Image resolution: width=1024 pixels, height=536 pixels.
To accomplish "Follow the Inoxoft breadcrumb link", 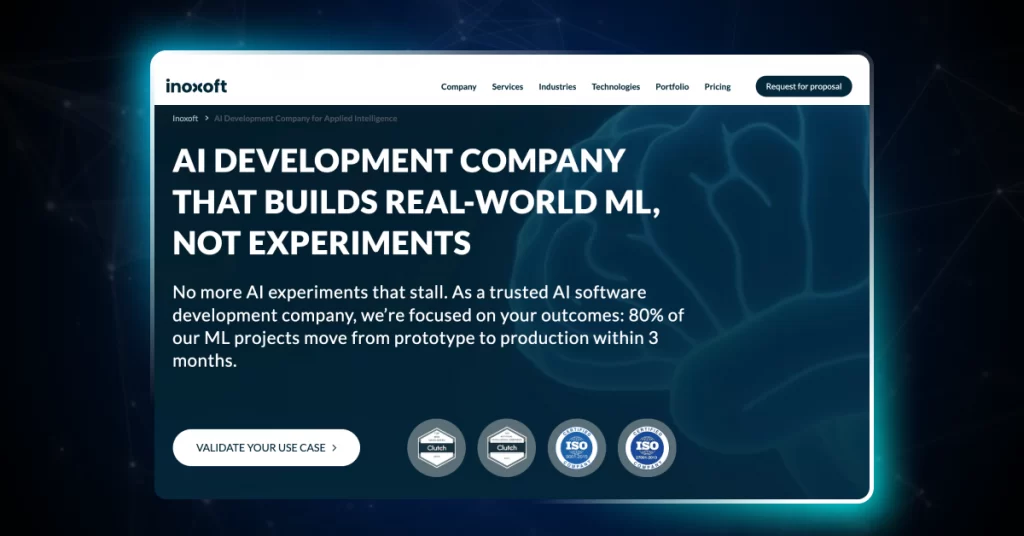I will (185, 118).
